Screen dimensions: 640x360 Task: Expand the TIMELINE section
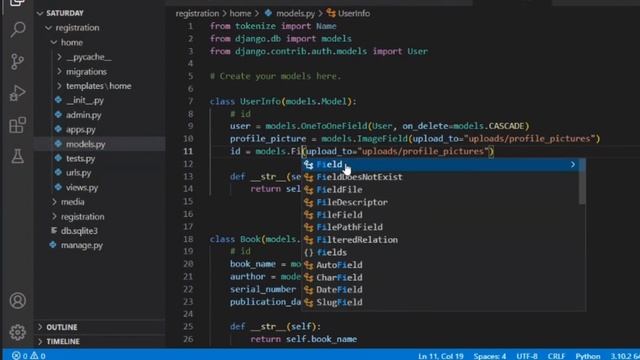(x=40, y=341)
